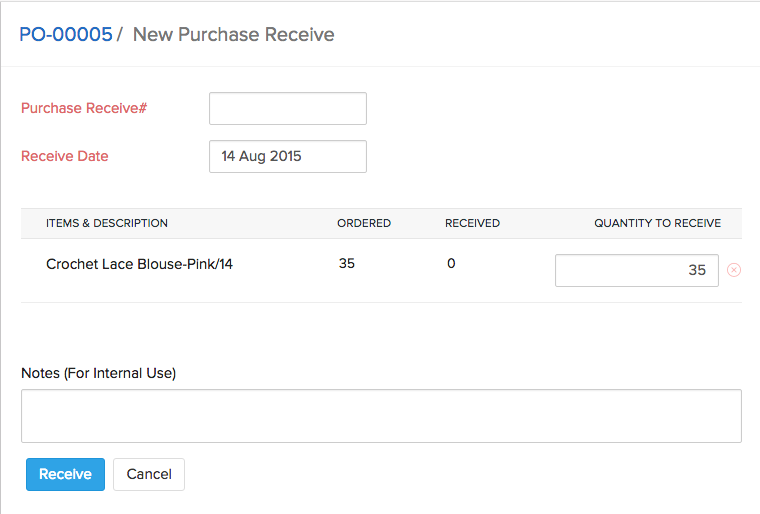Click the Crochet Lace Blouse-Pink/14 item name

[139, 265]
